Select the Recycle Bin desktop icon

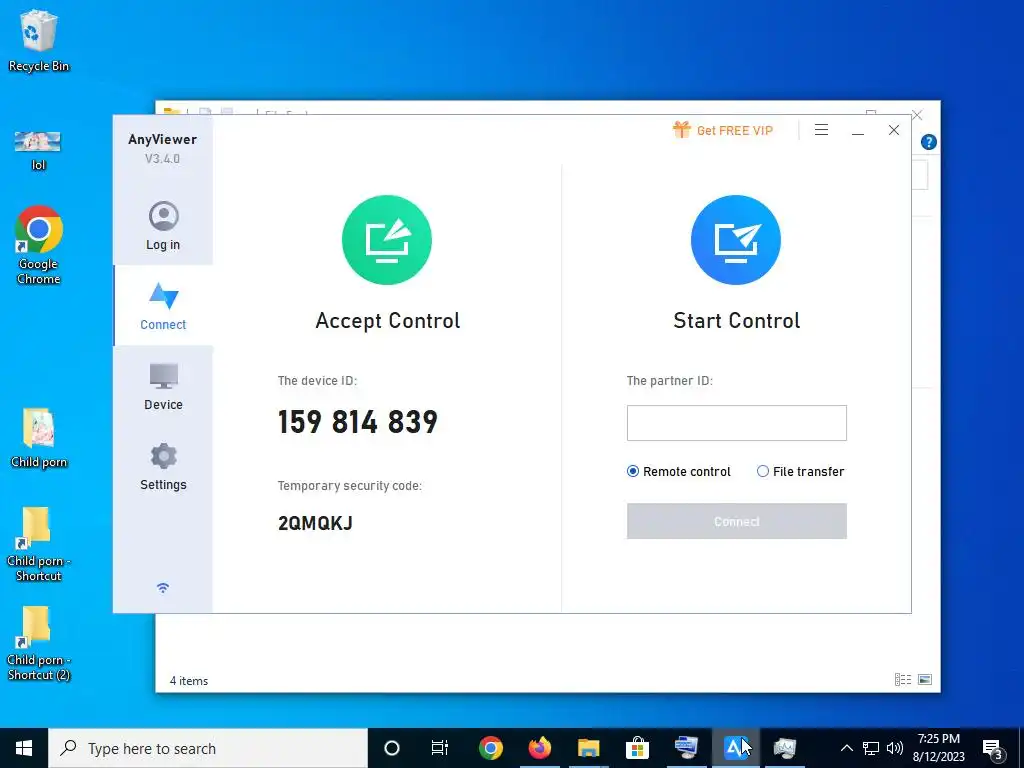[39, 40]
